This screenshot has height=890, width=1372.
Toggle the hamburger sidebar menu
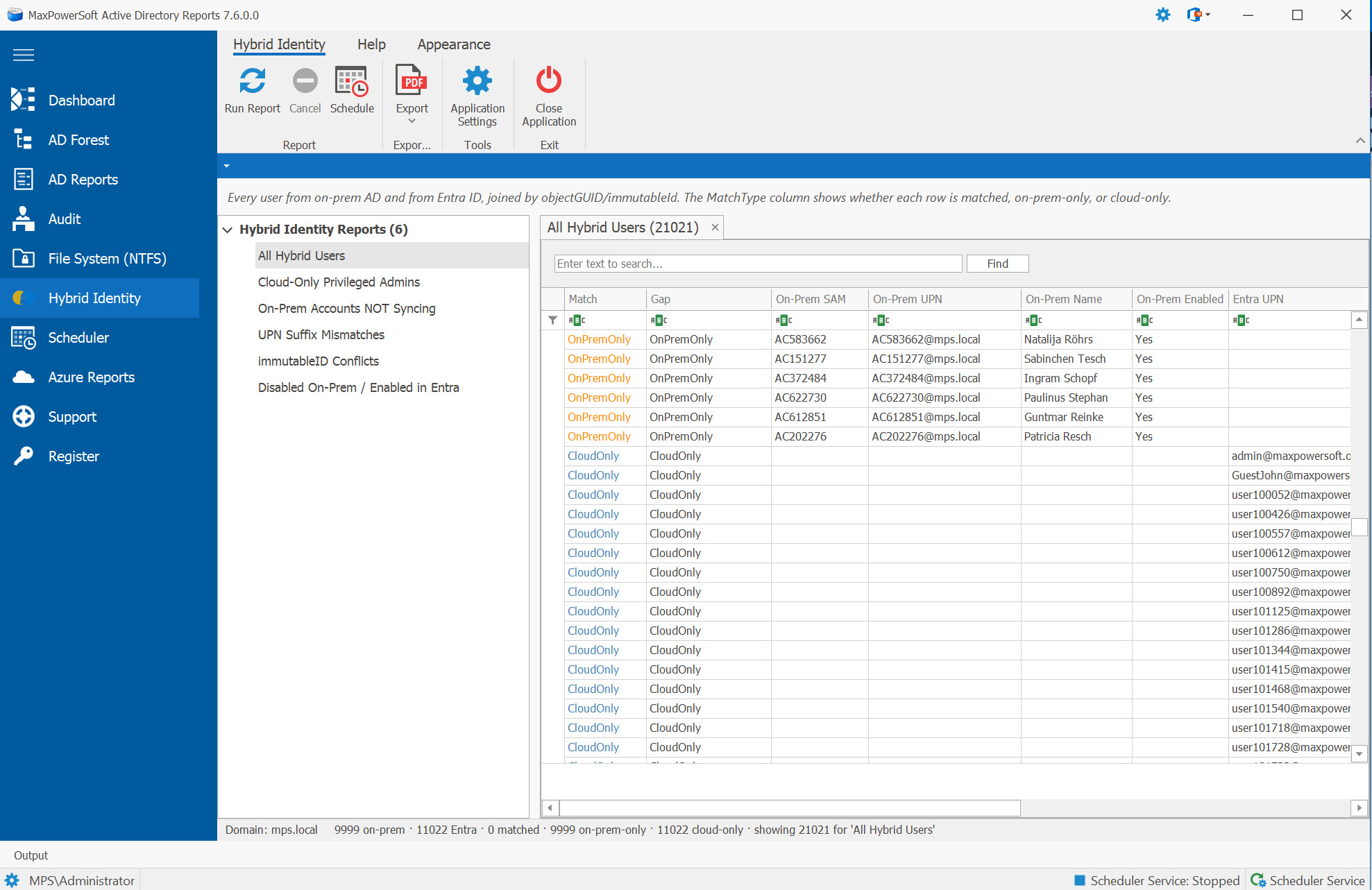click(x=24, y=55)
